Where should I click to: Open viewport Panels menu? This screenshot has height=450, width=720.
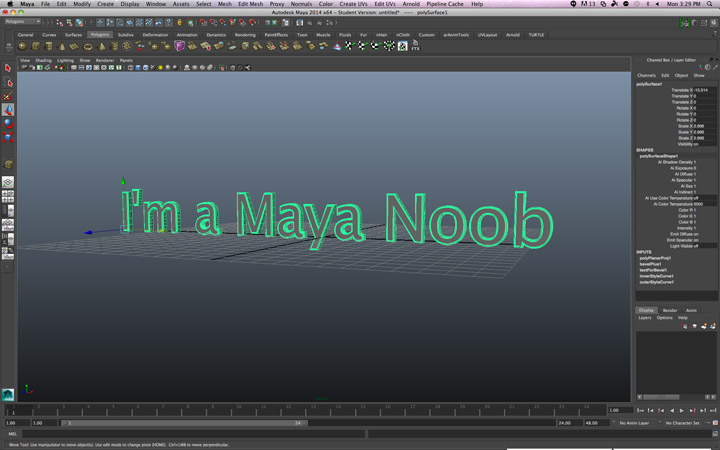click(x=126, y=60)
